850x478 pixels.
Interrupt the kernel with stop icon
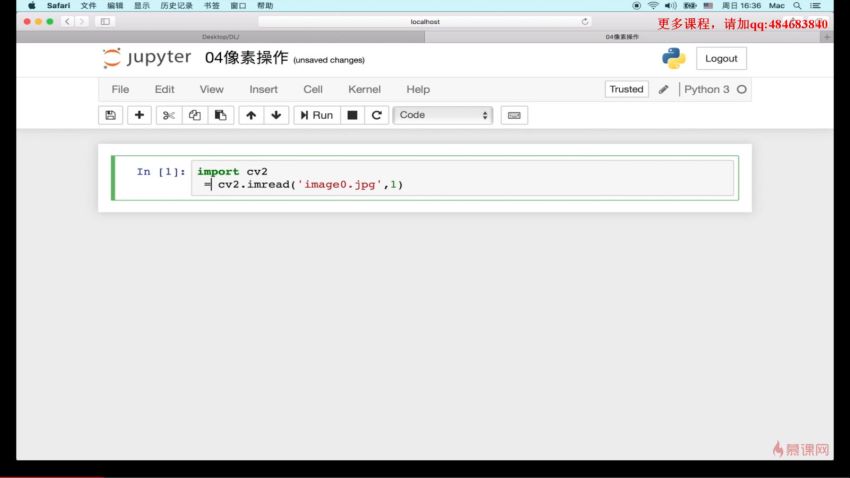[352, 115]
